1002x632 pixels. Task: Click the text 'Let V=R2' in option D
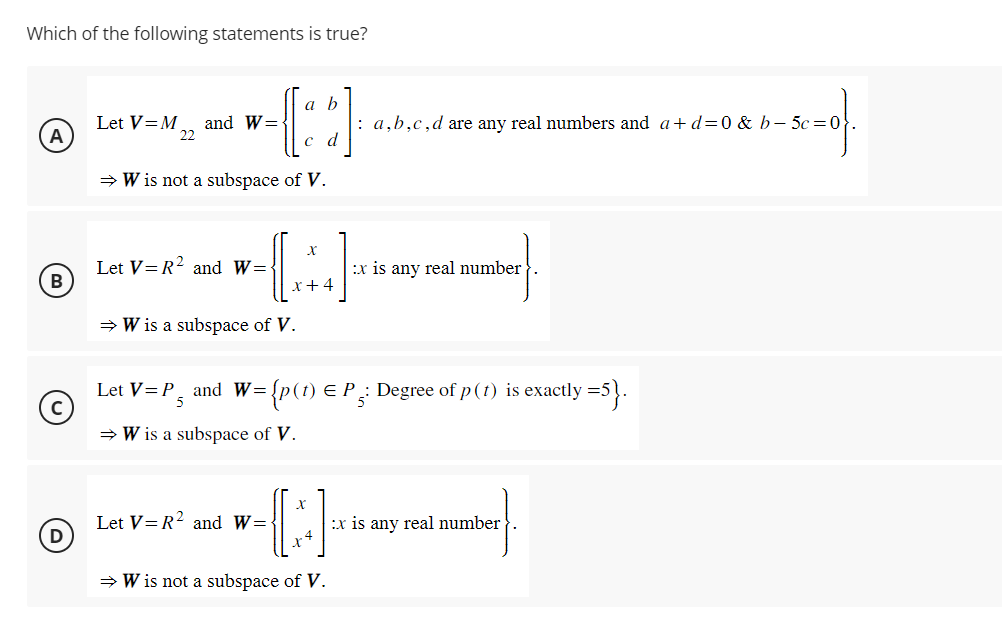pyautogui.click(x=140, y=522)
